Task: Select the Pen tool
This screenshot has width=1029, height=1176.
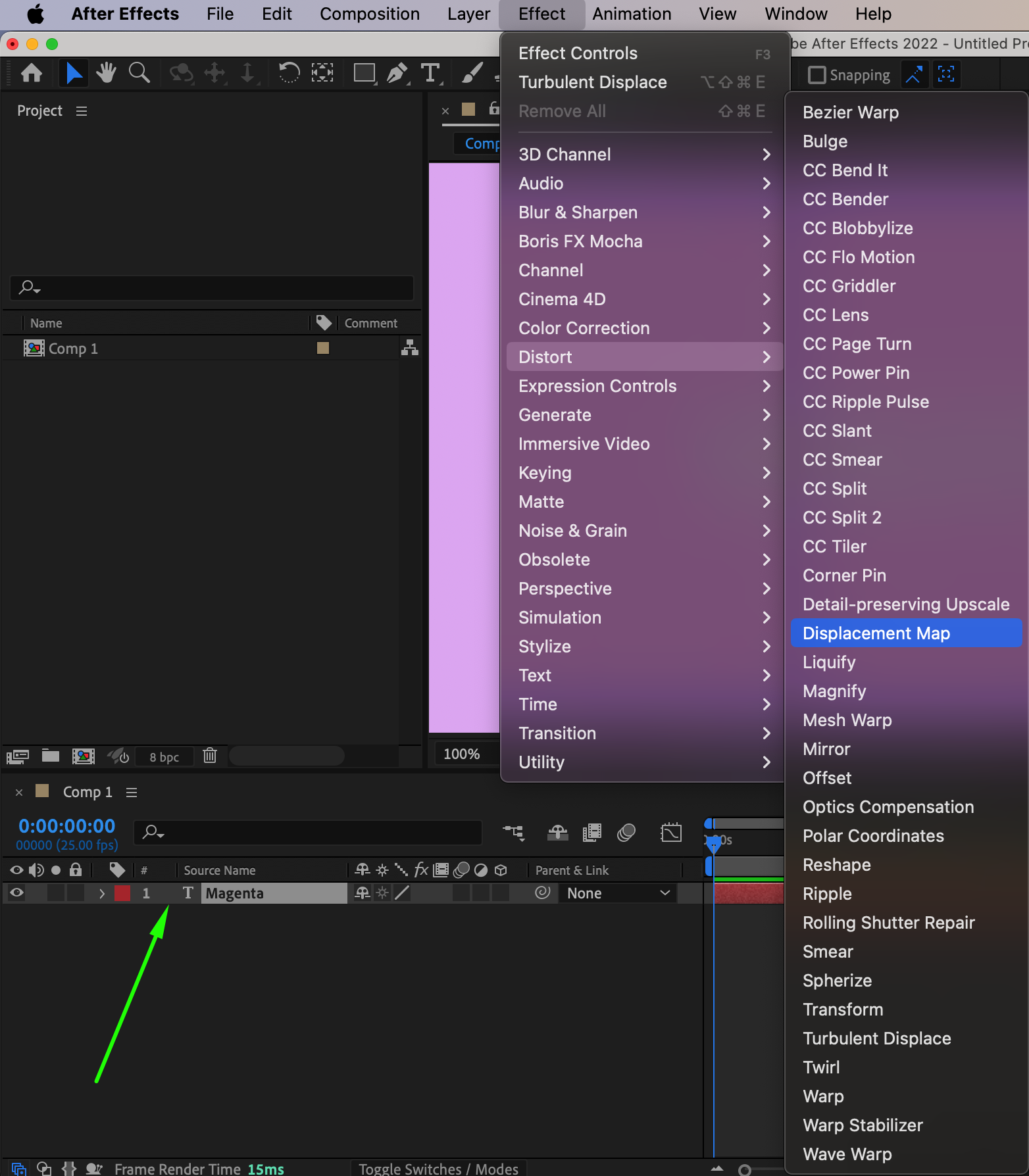Action: coord(397,73)
